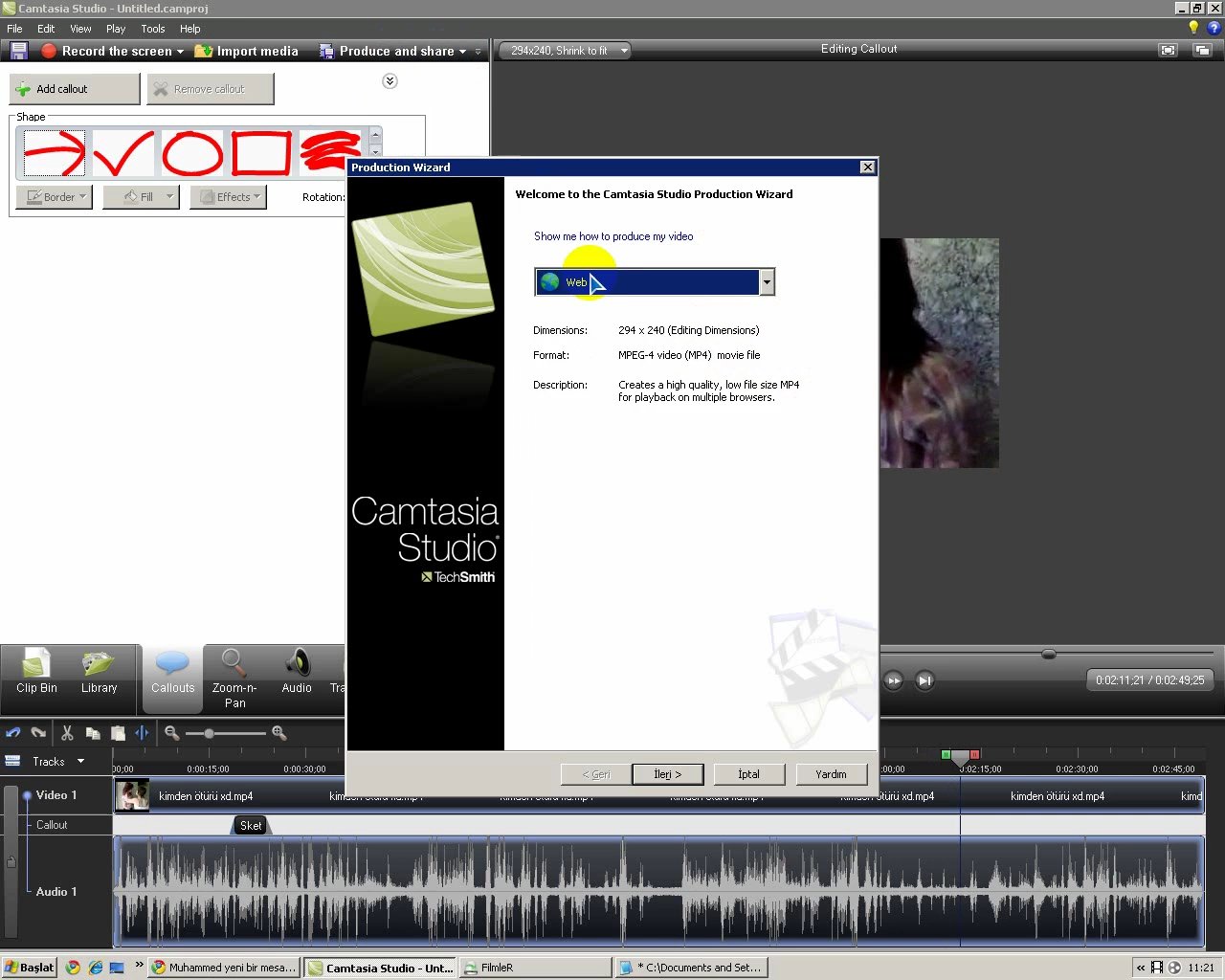
Task: Click the Yardım help button
Action: (831, 774)
